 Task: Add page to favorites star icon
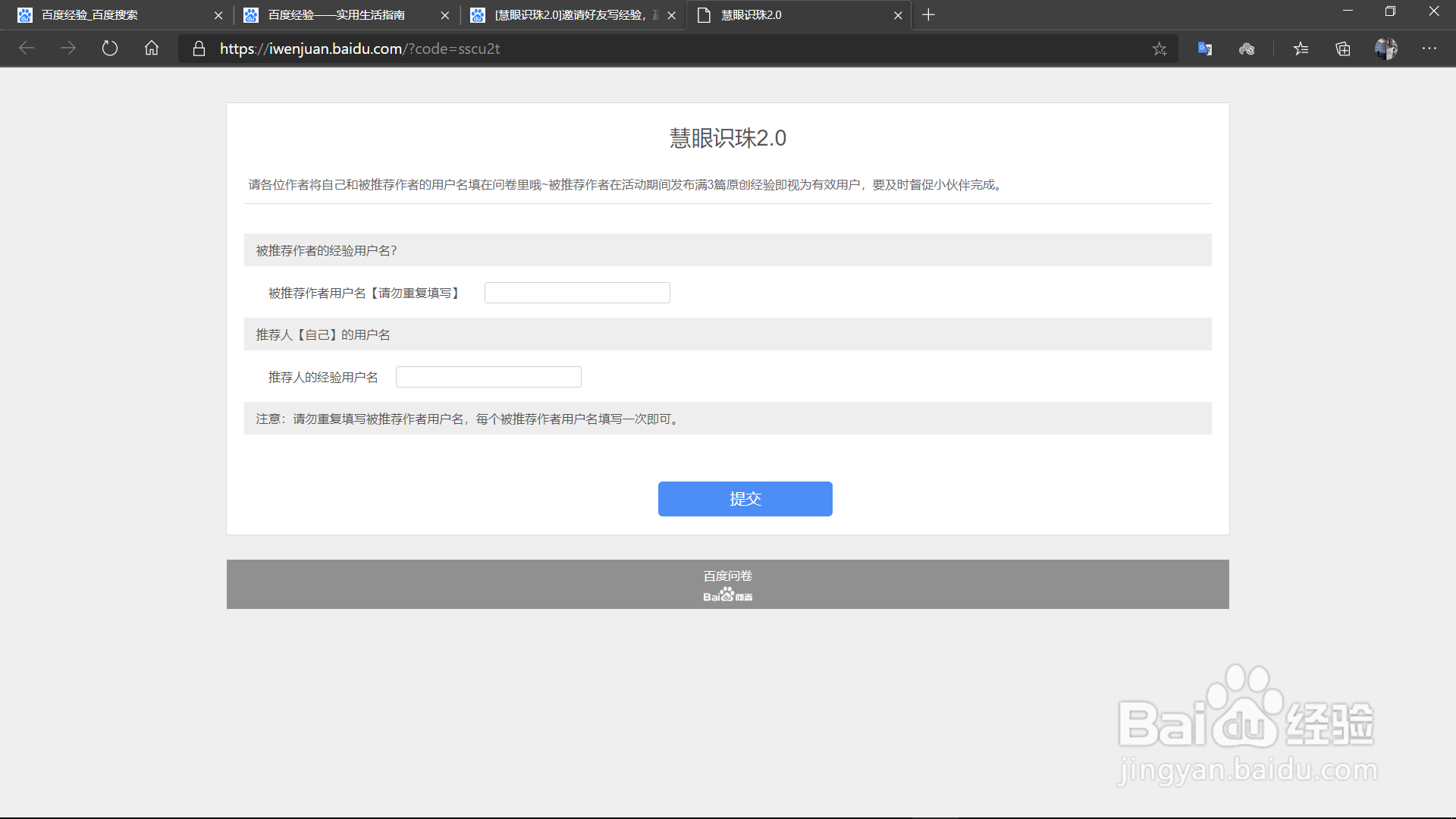(x=1159, y=49)
